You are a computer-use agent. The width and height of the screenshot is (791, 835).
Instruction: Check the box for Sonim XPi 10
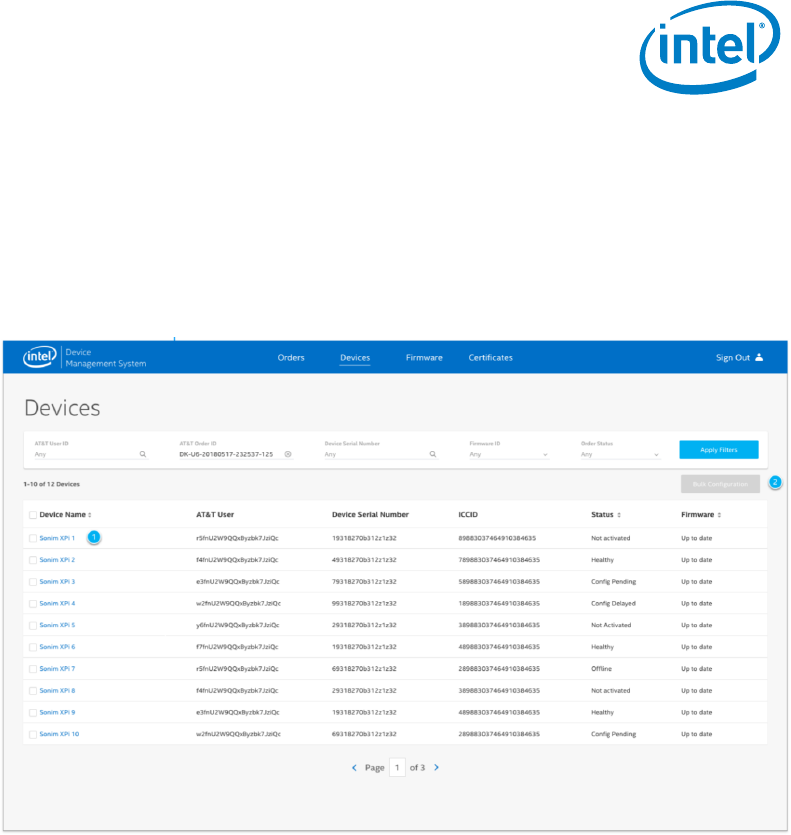pyautogui.click(x=33, y=735)
